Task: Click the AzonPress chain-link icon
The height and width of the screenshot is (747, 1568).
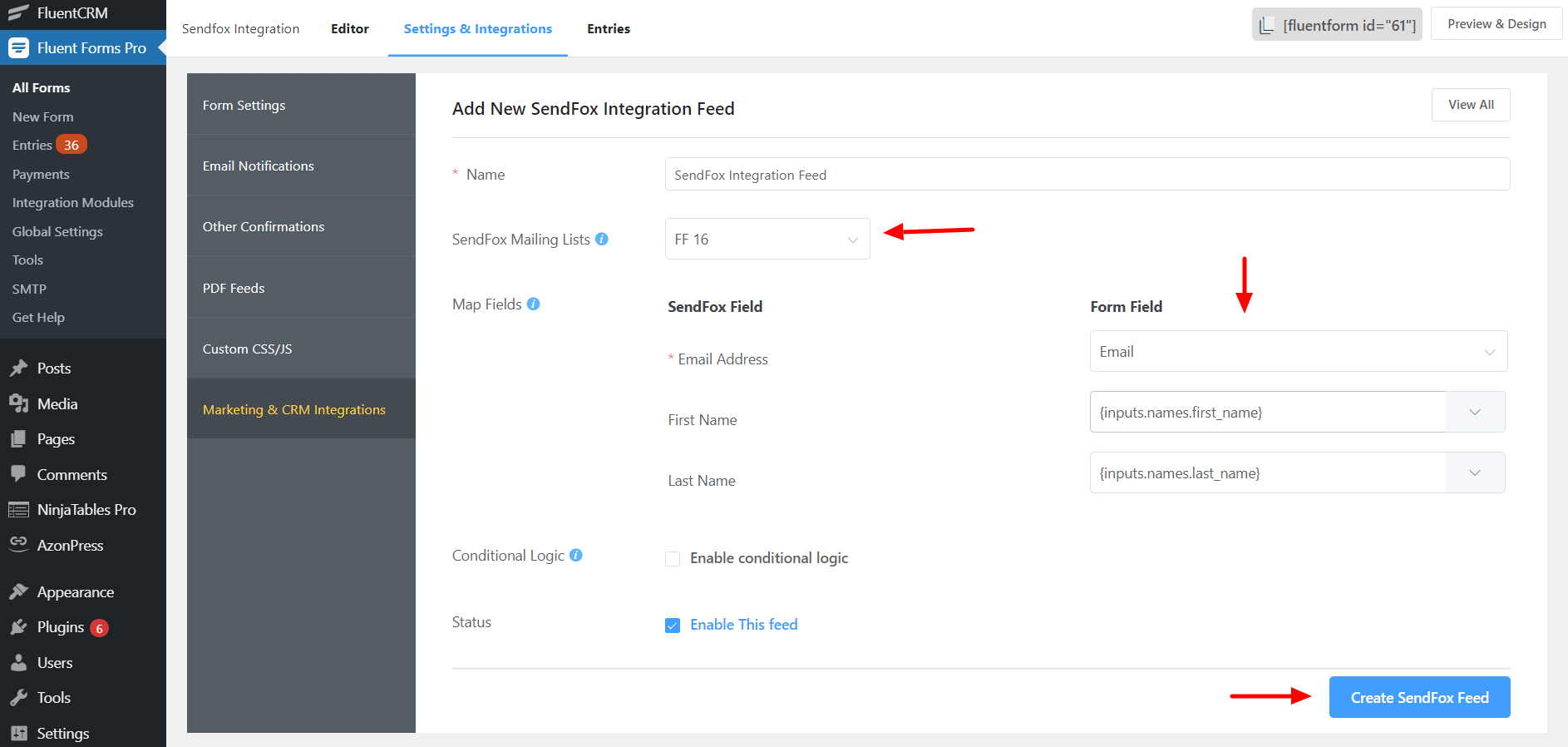Action: [20, 545]
